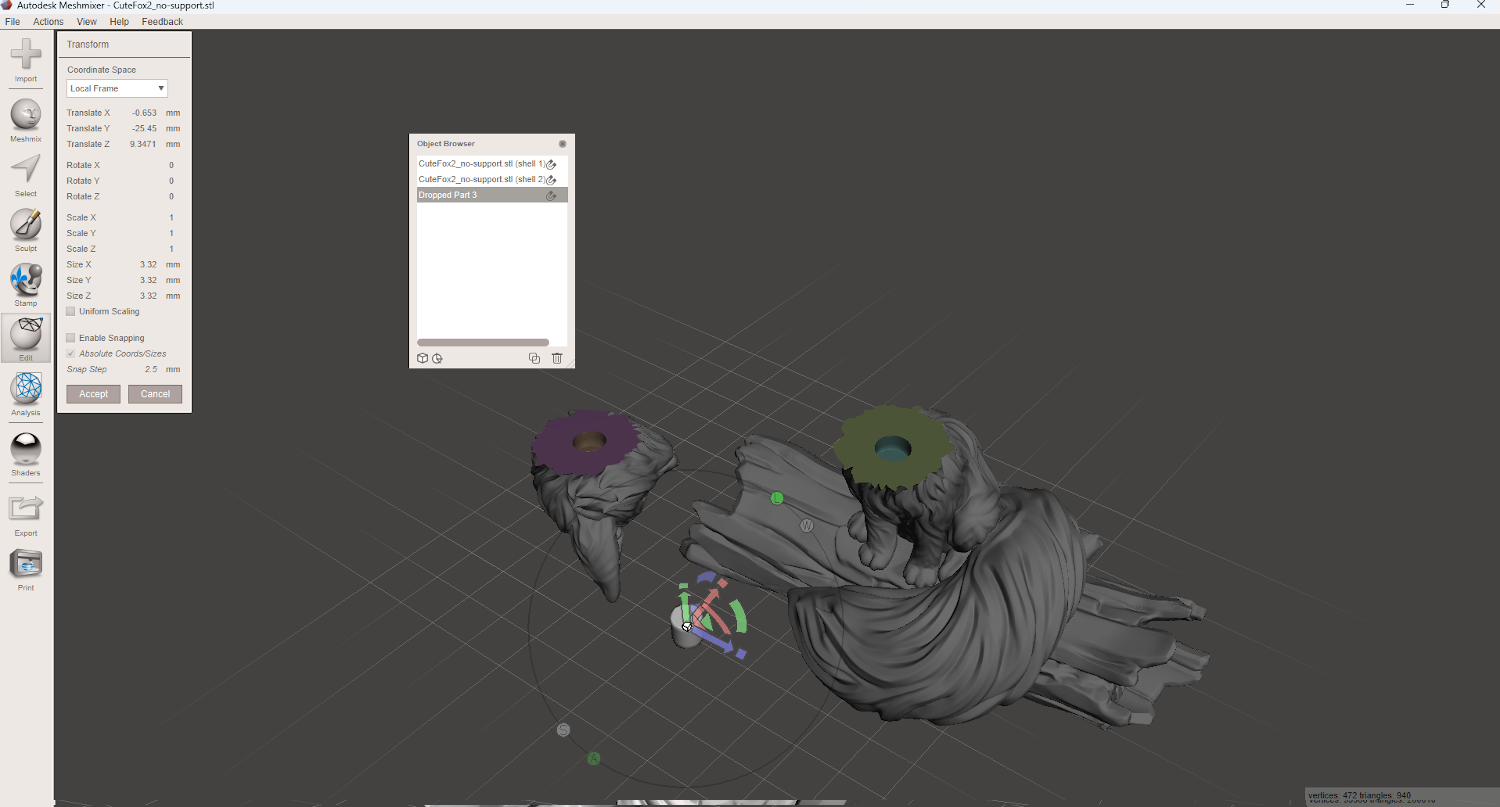Screen dimensions: 1500x807
Task: Open the Feedback menu
Action: click(162, 21)
